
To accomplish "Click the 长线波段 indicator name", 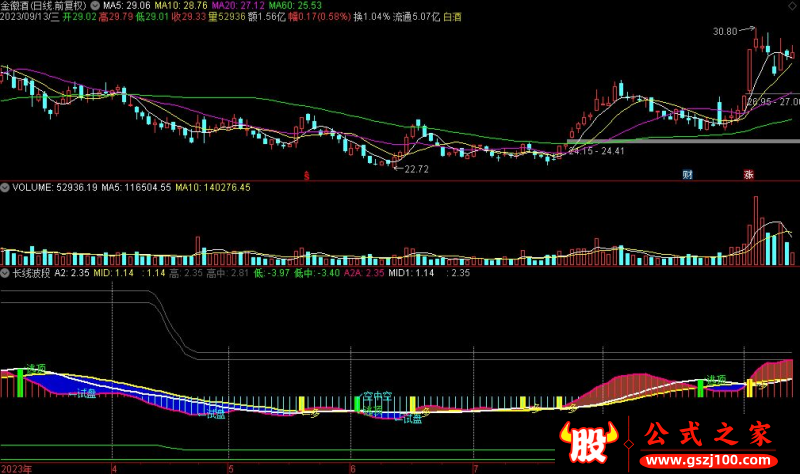I will (x=31, y=273).
